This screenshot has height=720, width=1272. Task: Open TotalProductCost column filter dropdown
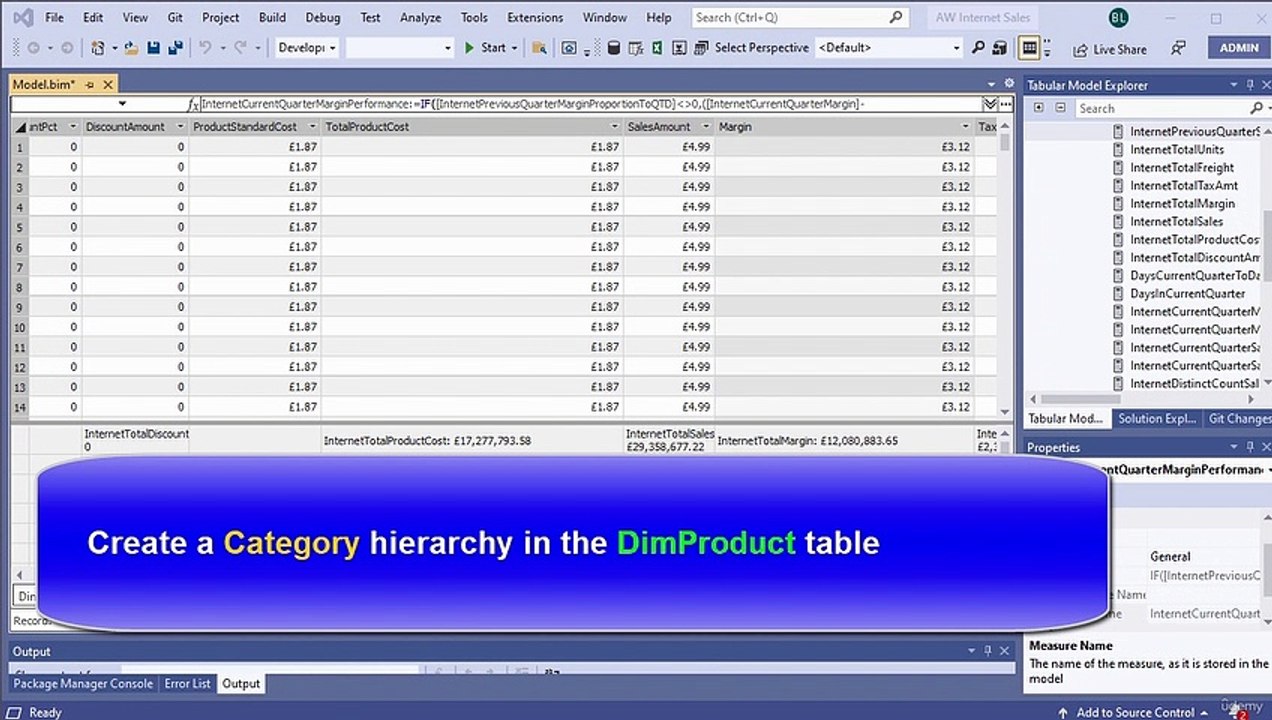615,127
